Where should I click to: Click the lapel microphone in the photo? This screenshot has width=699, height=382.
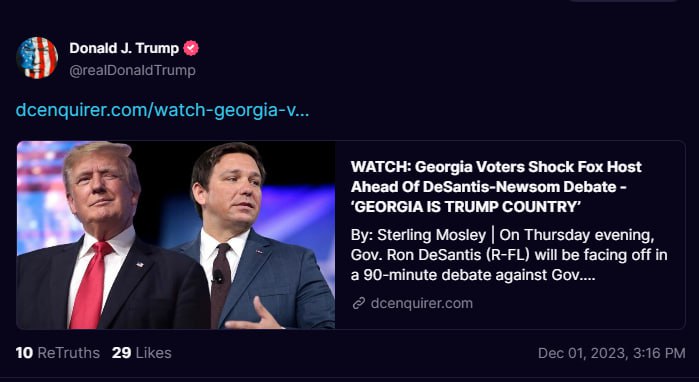click(x=218, y=277)
